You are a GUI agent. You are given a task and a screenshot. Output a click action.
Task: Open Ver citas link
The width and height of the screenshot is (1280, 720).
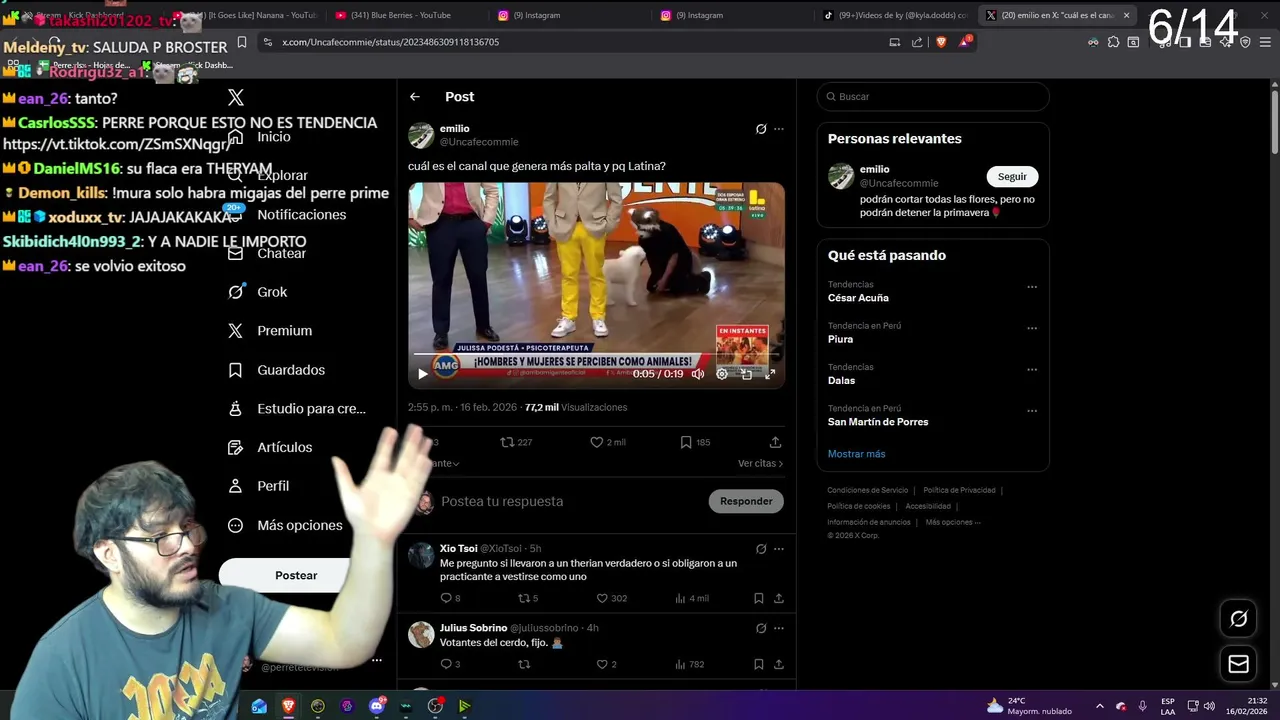pyautogui.click(x=760, y=463)
